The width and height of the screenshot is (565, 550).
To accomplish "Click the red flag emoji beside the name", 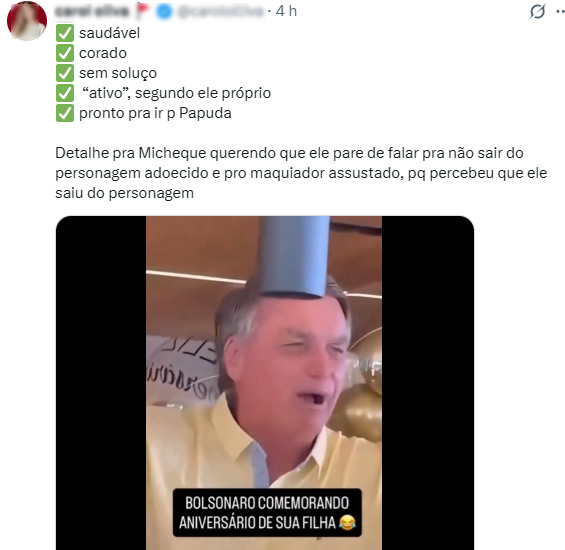I will (143, 11).
